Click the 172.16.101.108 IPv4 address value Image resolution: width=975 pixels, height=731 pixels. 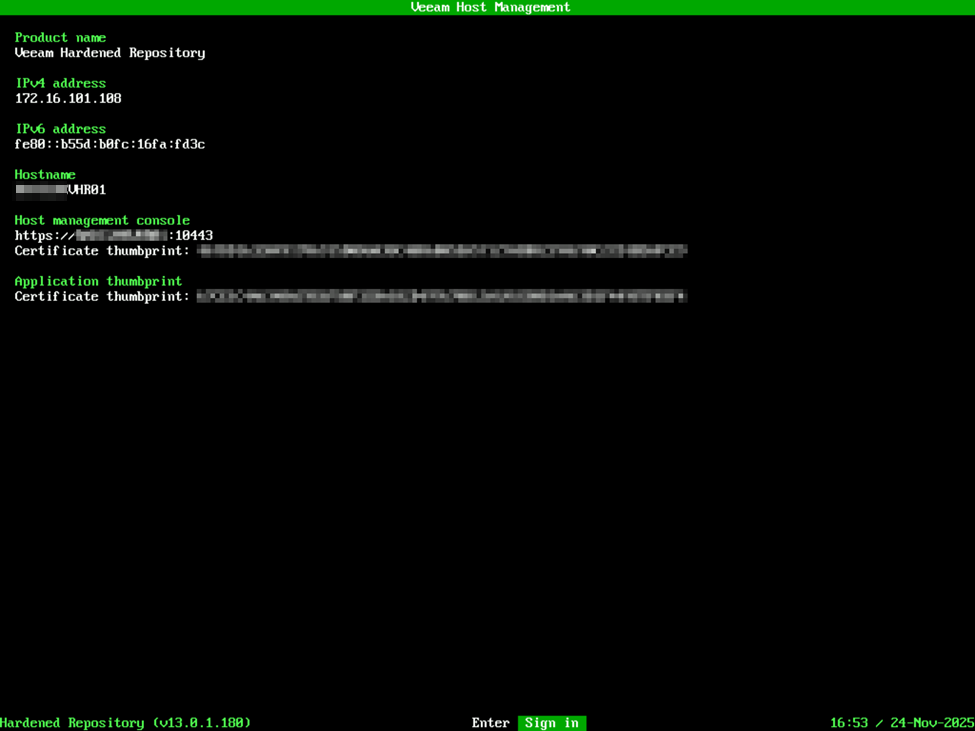click(x=68, y=99)
